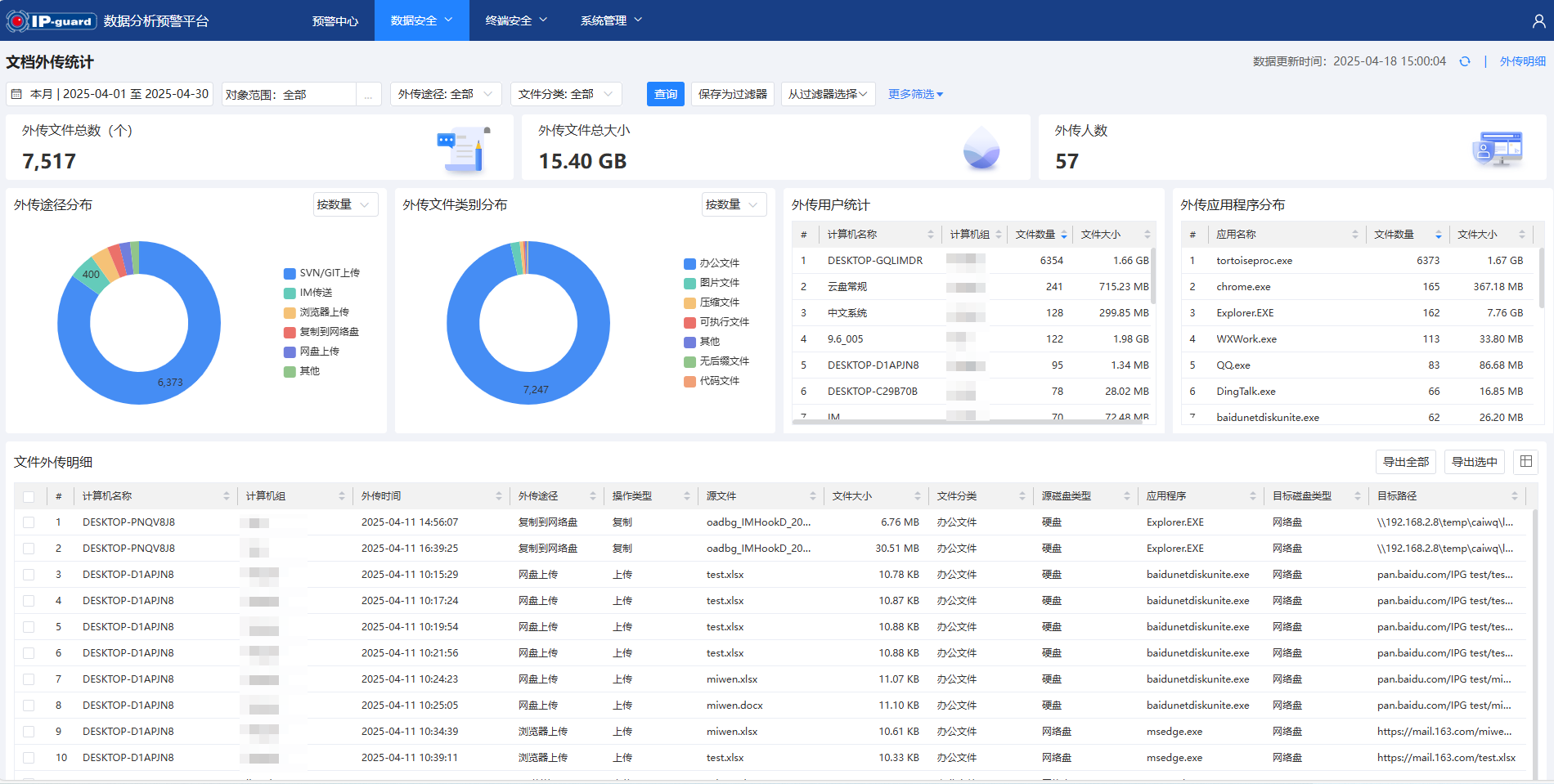
Task: Toggle 网盘上传 legend entry
Action: coord(312,352)
